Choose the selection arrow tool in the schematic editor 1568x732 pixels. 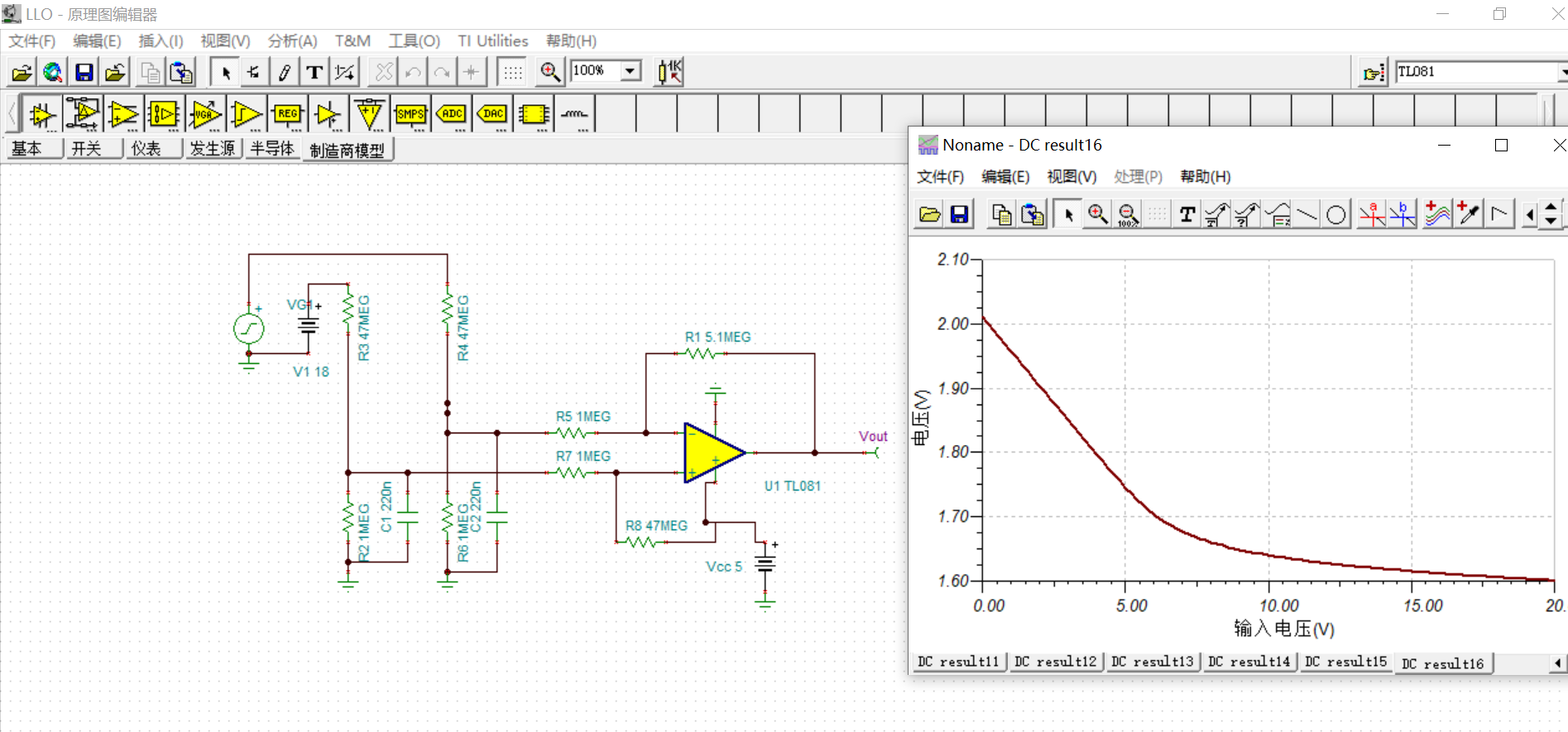pyautogui.click(x=224, y=73)
